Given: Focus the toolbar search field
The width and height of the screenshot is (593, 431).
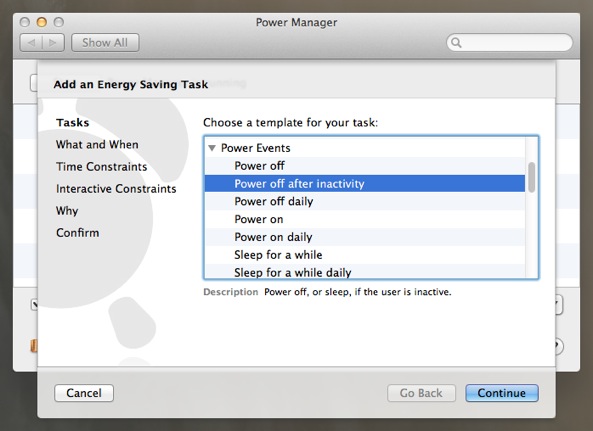Looking at the screenshot, I should (509, 42).
